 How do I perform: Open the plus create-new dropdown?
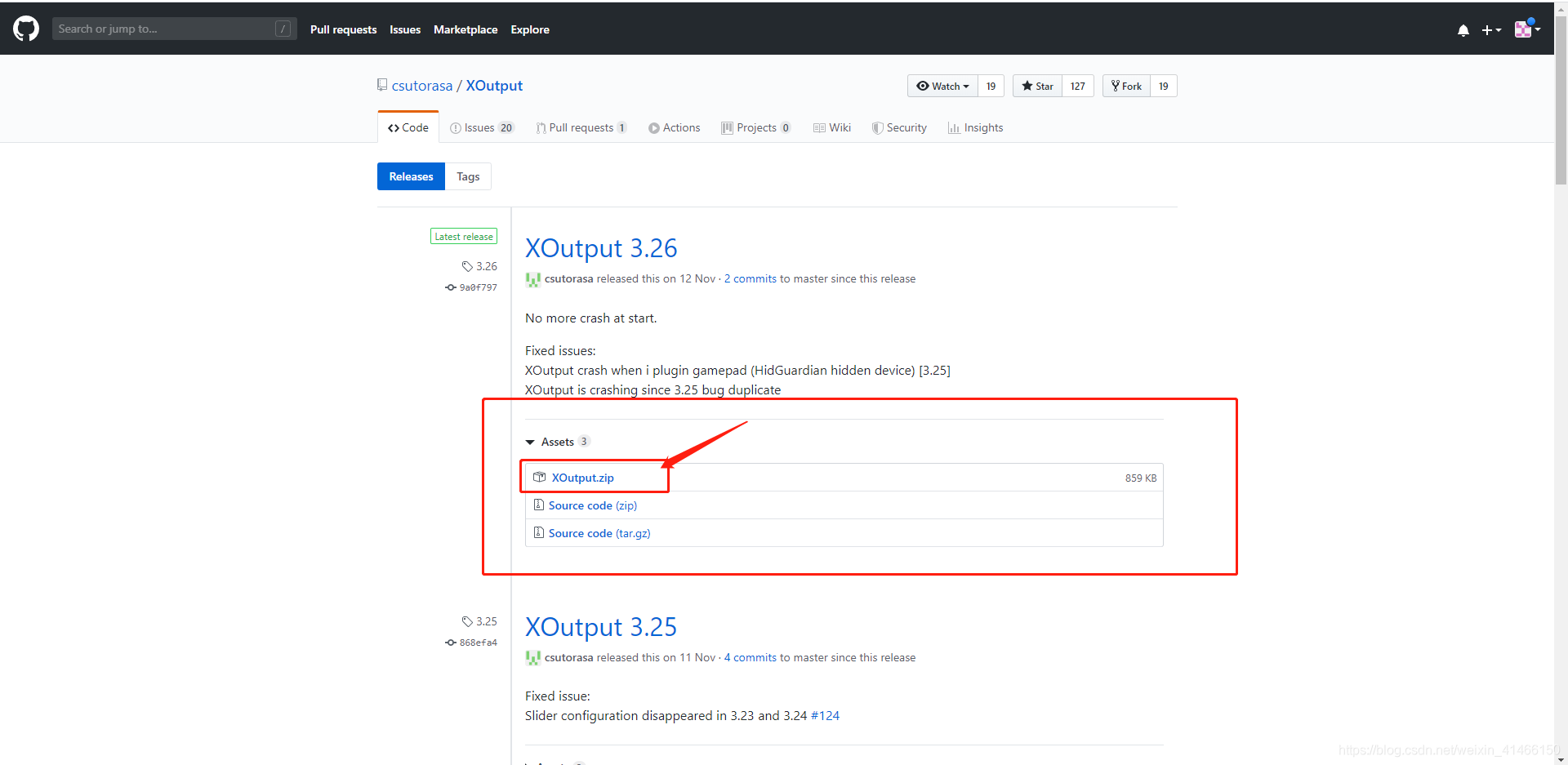pos(1491,30)
